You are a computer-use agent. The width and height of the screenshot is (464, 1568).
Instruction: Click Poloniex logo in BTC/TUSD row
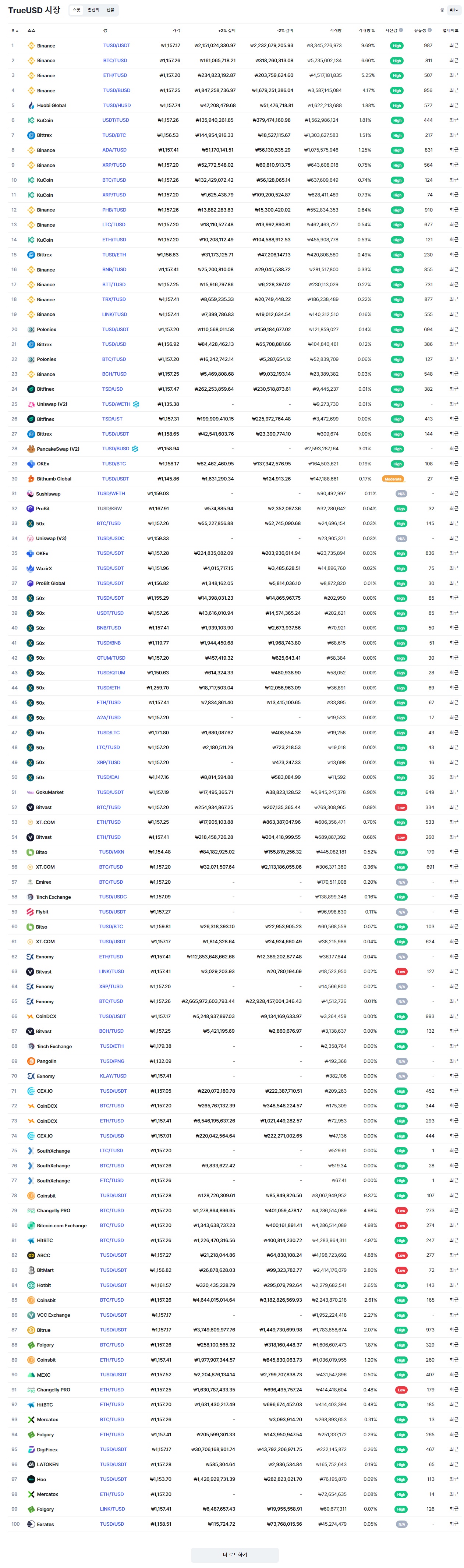point(31,359)
